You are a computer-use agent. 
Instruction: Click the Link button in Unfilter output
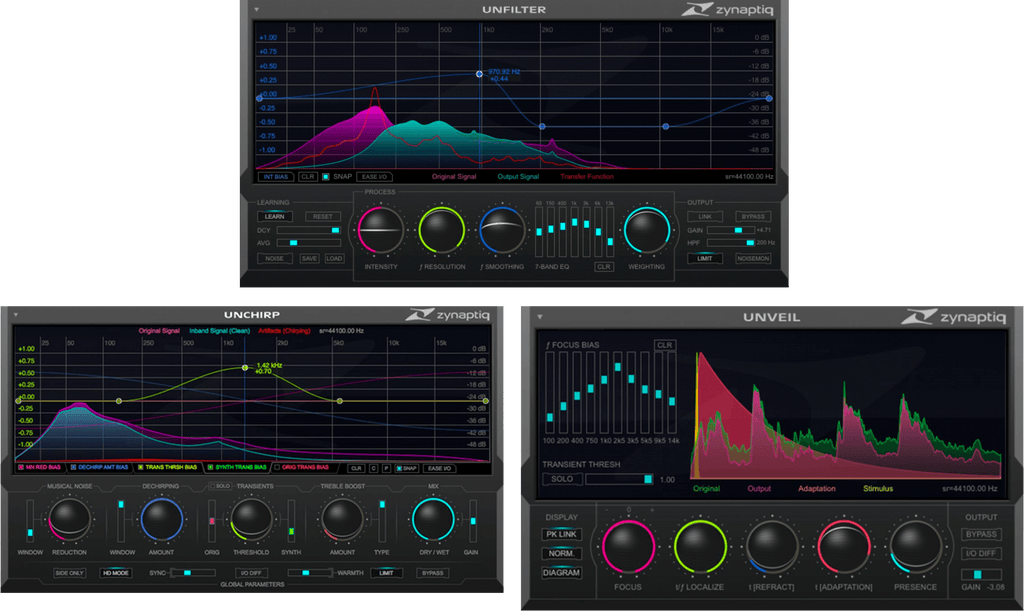pyautogui.click(x=705, y=216)
